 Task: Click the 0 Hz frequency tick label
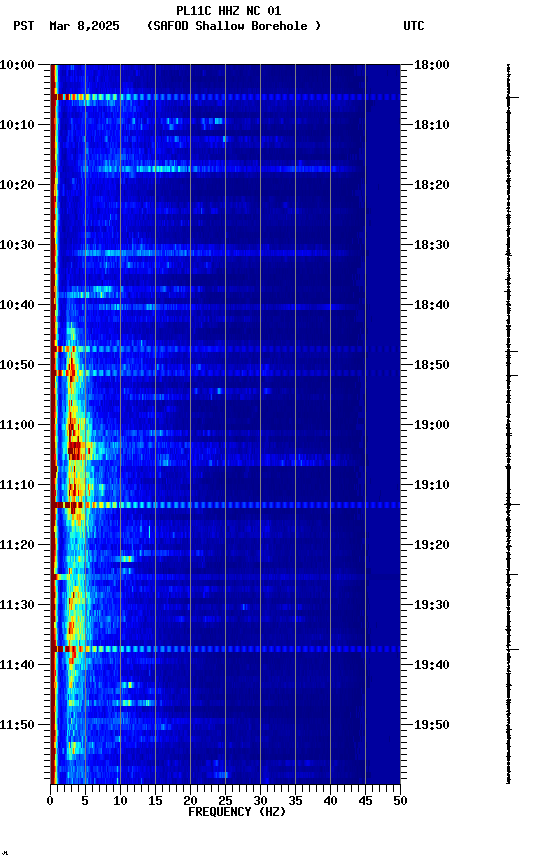pos(51,801)
